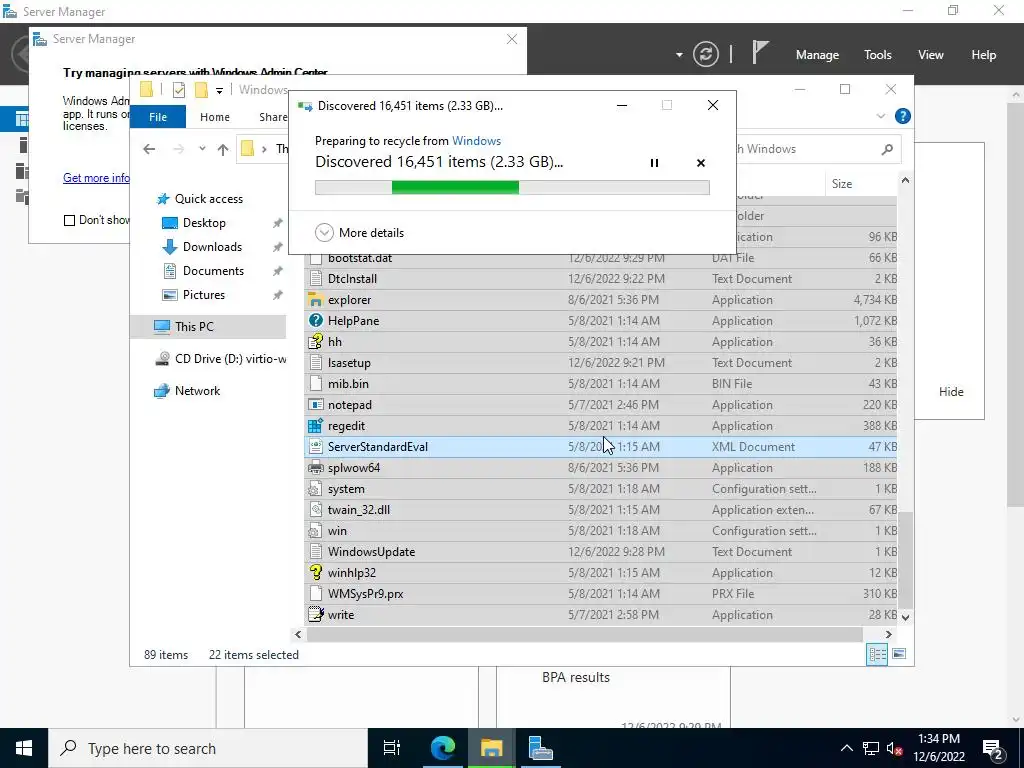Select the regedit application icon
This screenshot has height=768, width=1024.
(315, 426)
